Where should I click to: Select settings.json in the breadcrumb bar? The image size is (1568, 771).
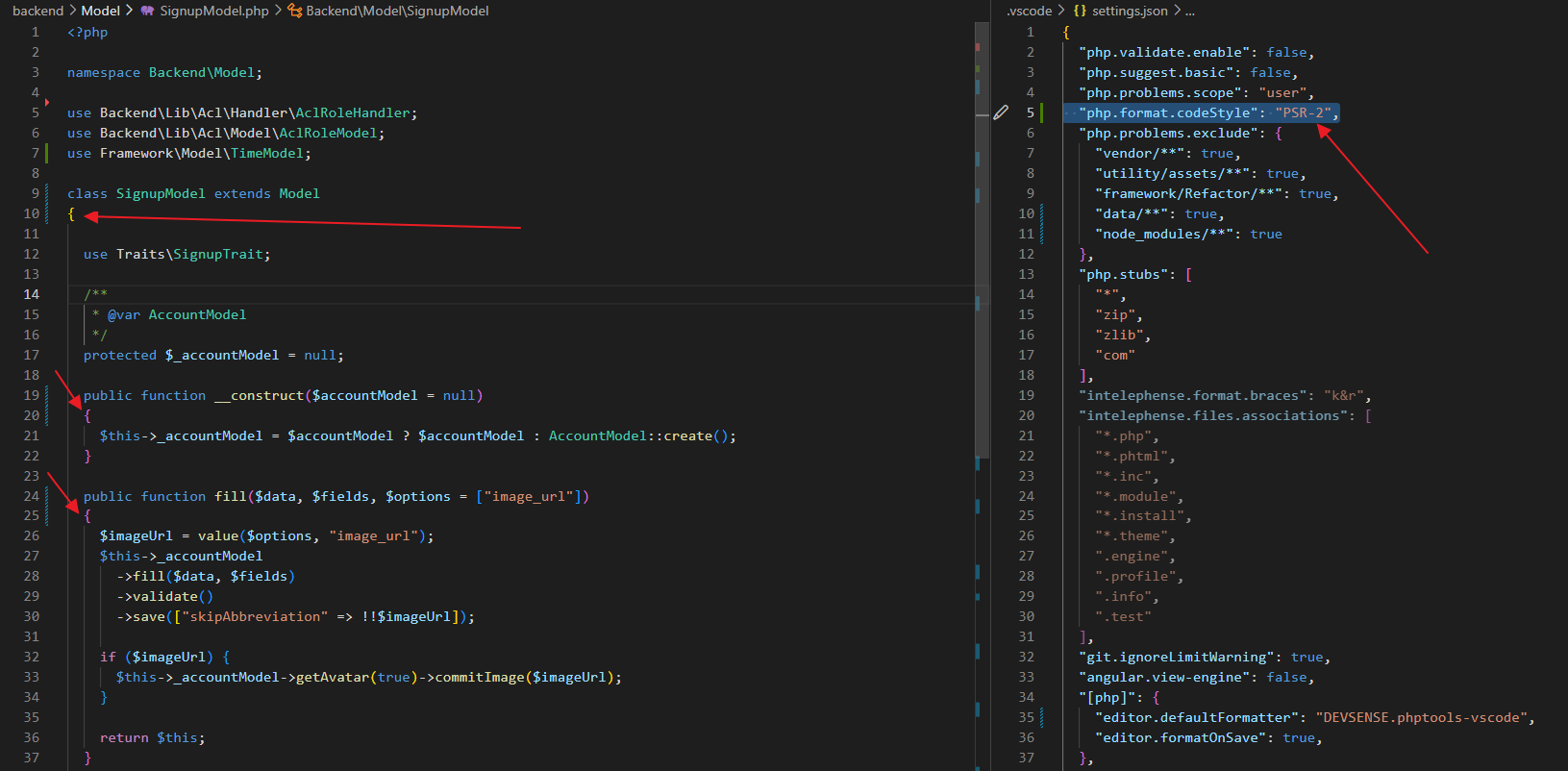pyautogui.click(x=1130, y=11)
